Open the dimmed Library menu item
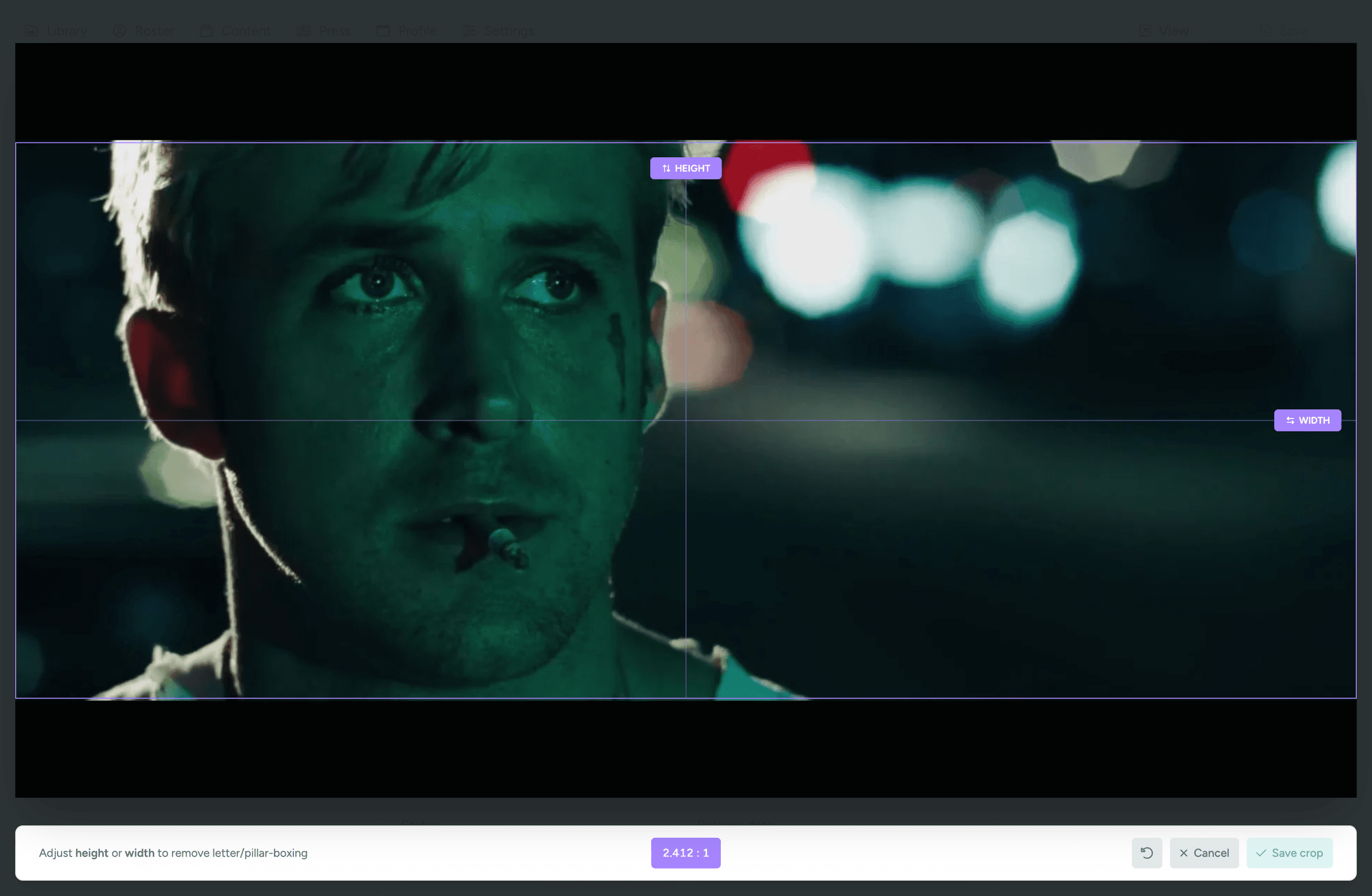This screenshot has width=1372, height=896. 56,30
